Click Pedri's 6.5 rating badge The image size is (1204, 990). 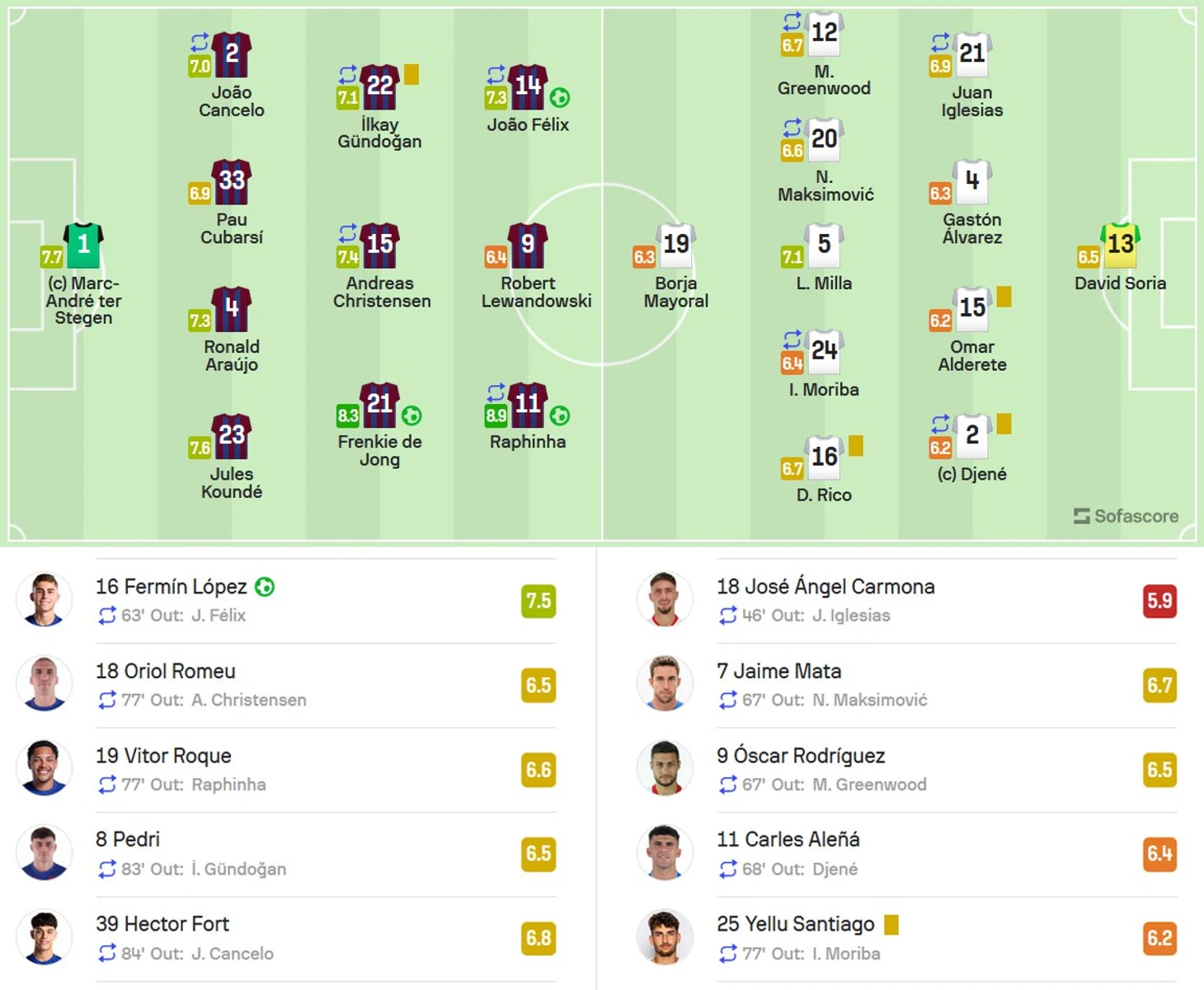pyautogui.click(x=539, y=853)
